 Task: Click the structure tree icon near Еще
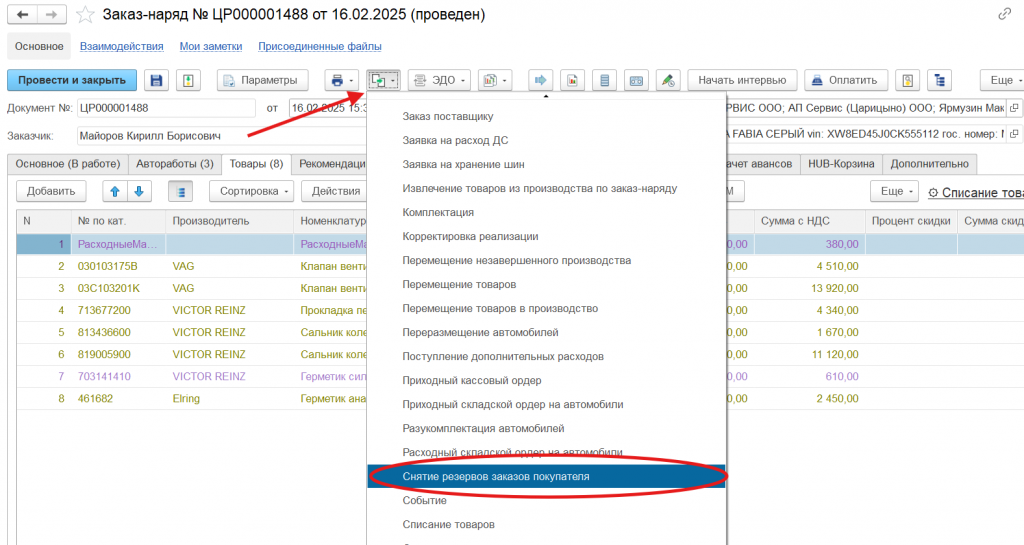[x=938, y=80]
